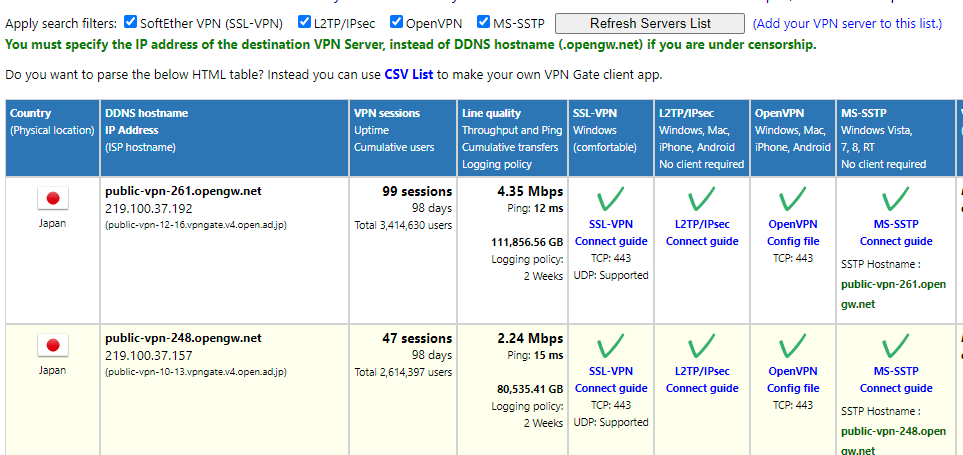Click 'Total 2,614,397 users' text

(x=403, y=372)
